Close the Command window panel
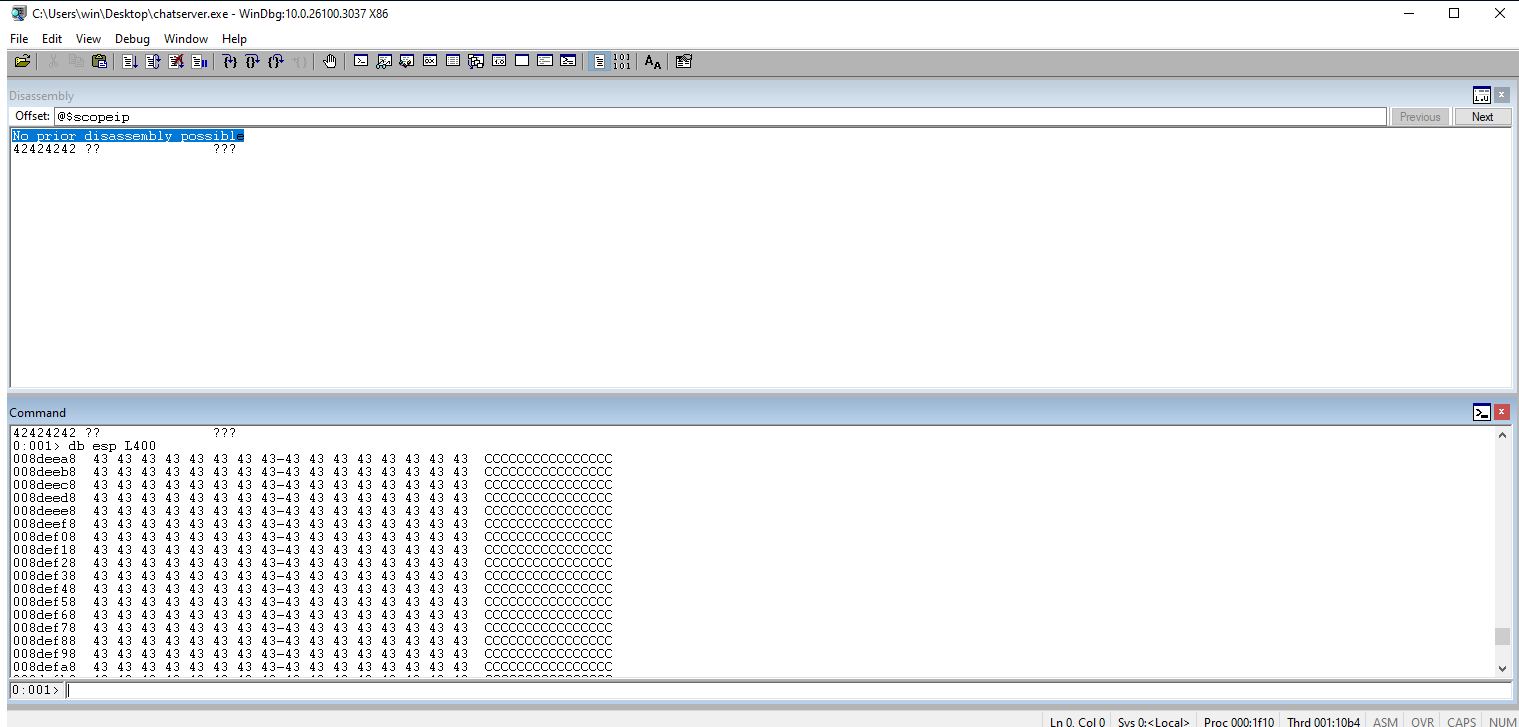This screenshot has height=727, width=1519. pyautogui.click(x=1501, y=412)
